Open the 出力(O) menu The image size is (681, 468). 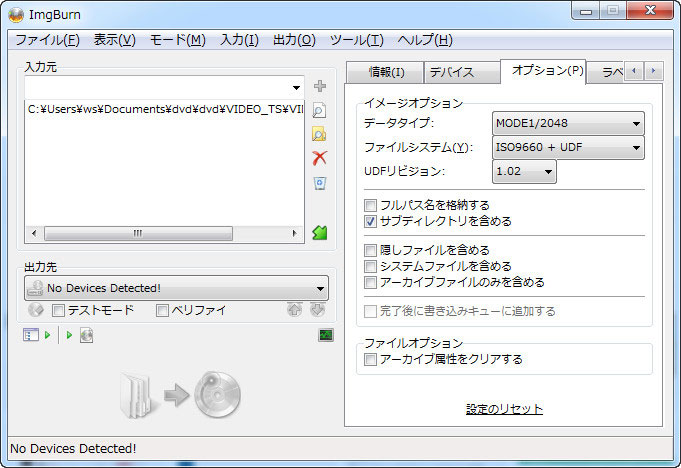tap(294, 40)
